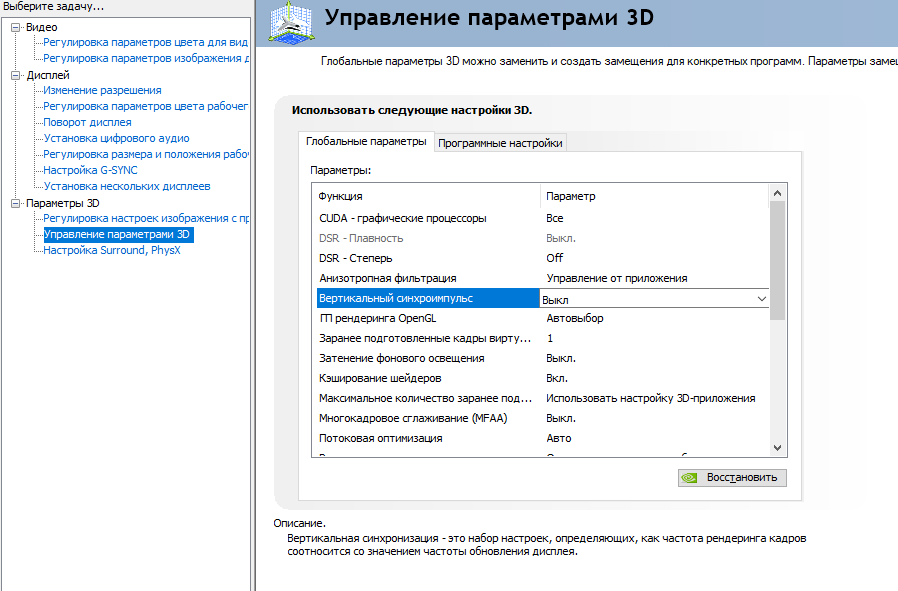Select Управление параметрами 3D tree item
The width and height of the screenshot is (898, 591).
click(119, 235)
